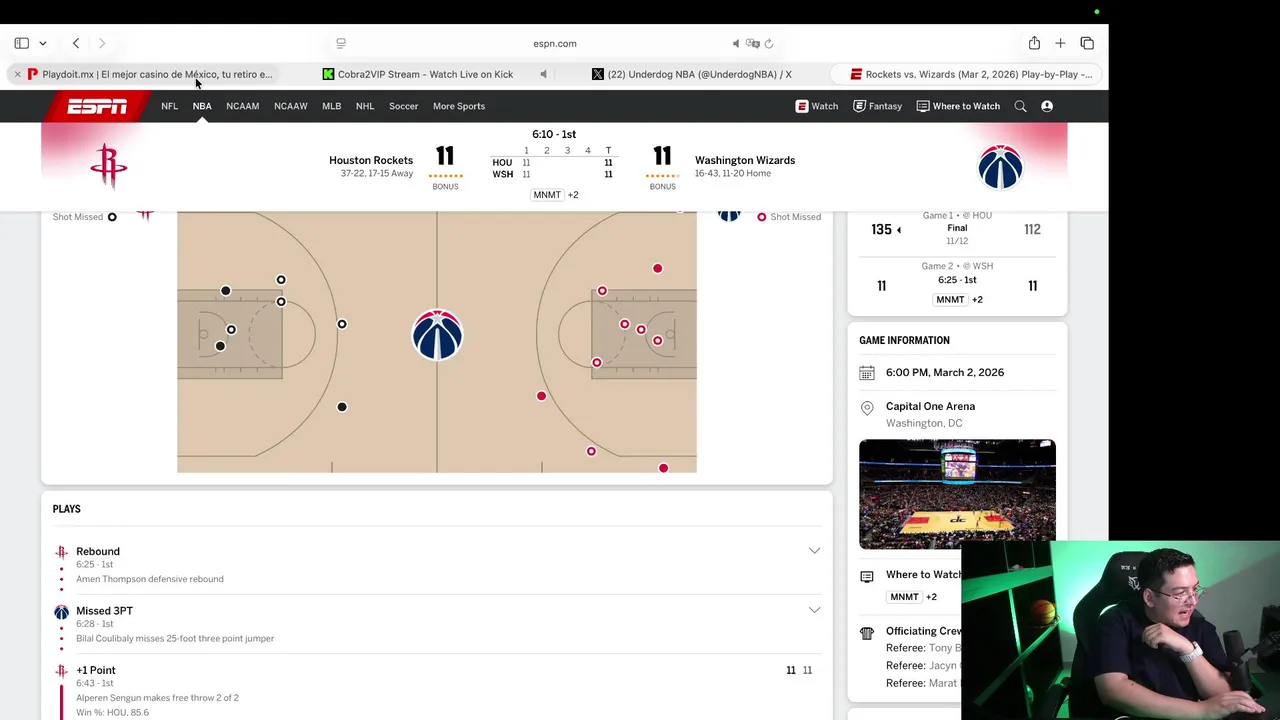Switch to the Underdog NBA X tab
Screen dimensions: 1280x720
point(692,74)
